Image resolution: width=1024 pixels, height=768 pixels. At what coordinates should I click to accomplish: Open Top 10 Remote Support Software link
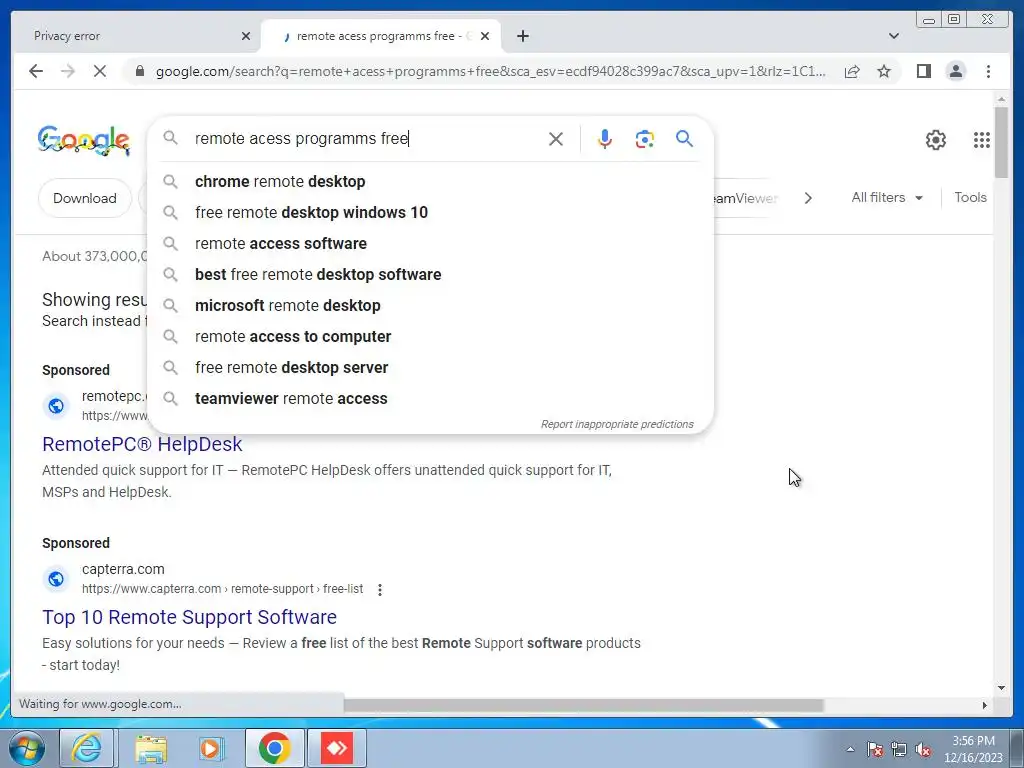click(x=189, y=617)
